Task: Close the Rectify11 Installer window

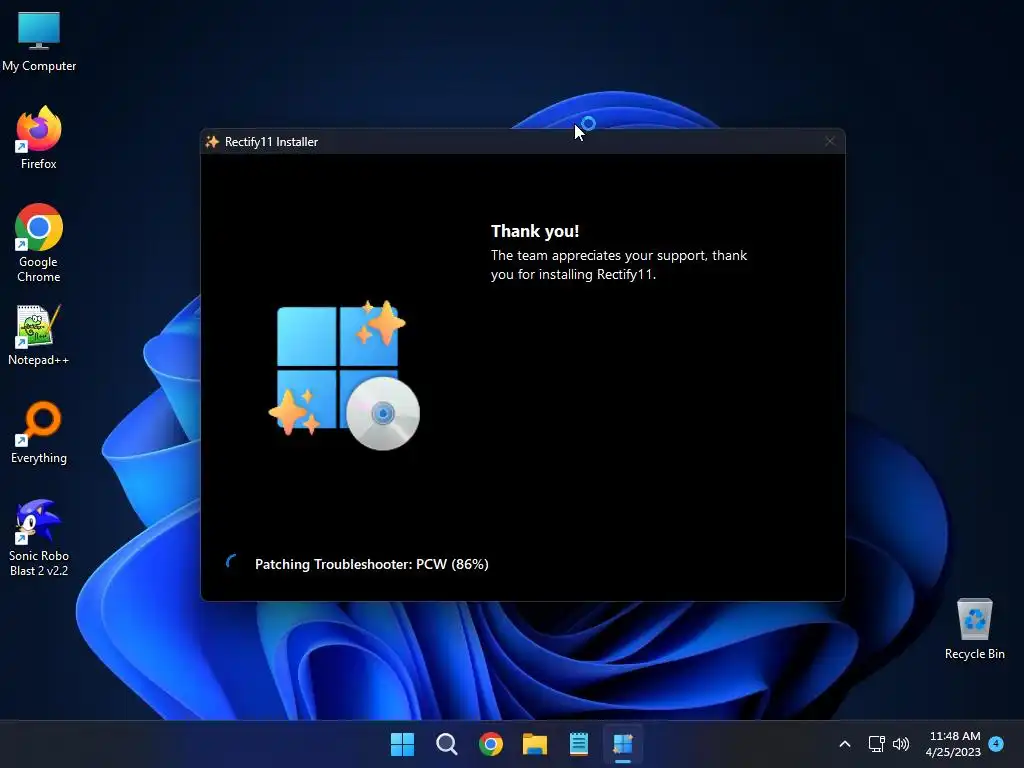Action: [x=829, y=142]
